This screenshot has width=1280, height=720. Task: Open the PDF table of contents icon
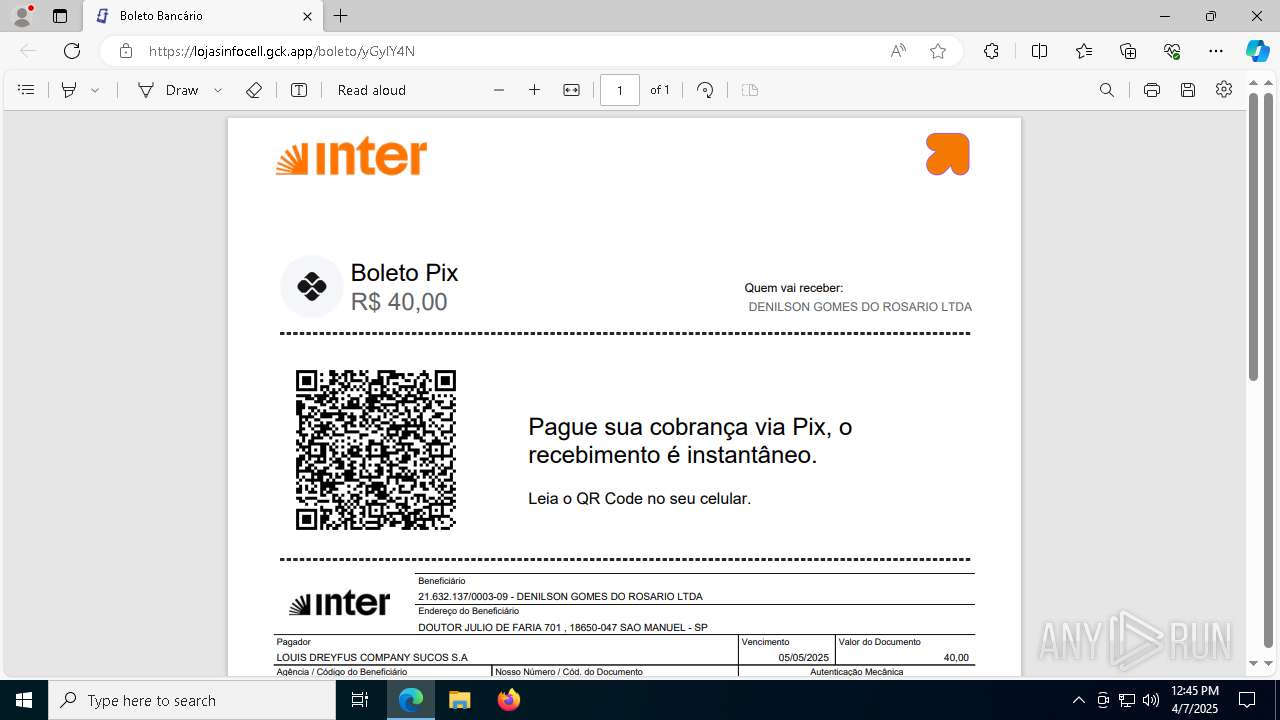[x=27, y=90]
